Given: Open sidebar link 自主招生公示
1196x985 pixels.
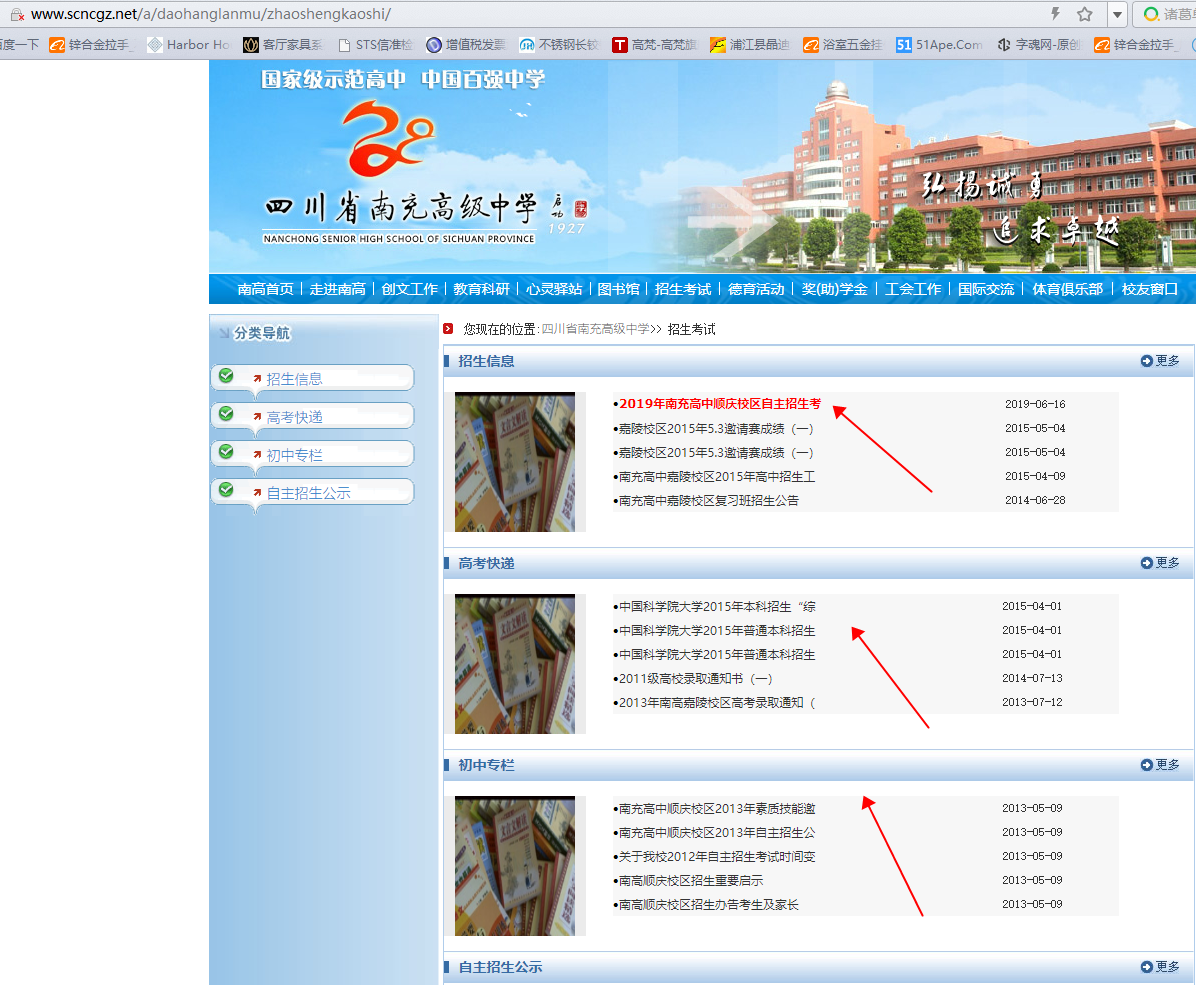Looking at the screenshot, I should click(308, 493).
